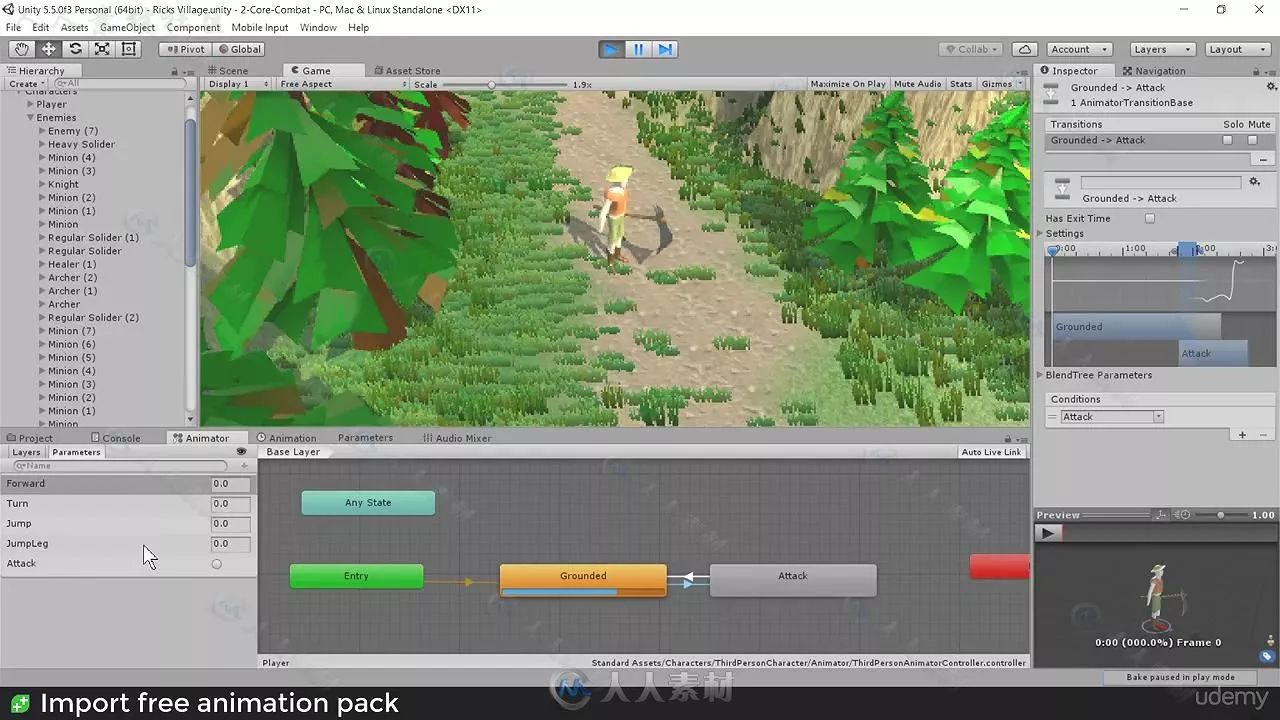Open the File menu
The height and width of the screenshot is (720, 1280).
[14, 28]
